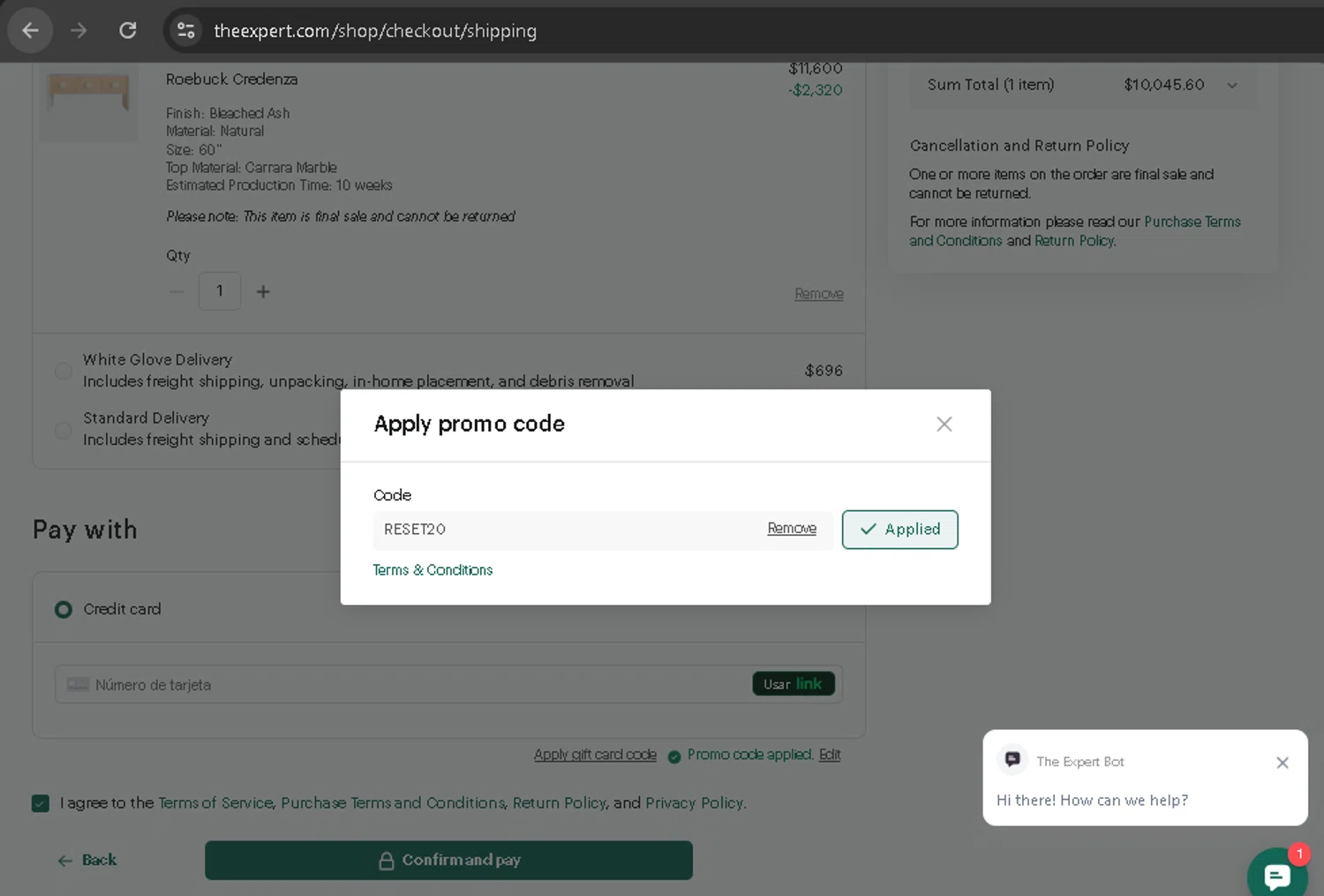Screen dimensions: 1324x896
Task: Click the 'Hi there! How can we help?' message
Action: tap(1092, 801)
